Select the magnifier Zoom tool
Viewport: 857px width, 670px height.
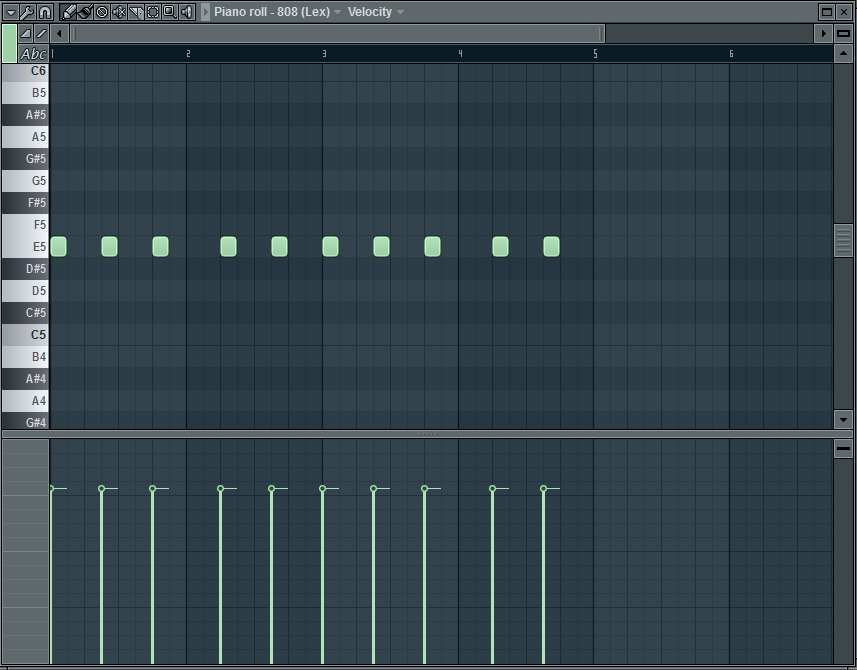169,11
